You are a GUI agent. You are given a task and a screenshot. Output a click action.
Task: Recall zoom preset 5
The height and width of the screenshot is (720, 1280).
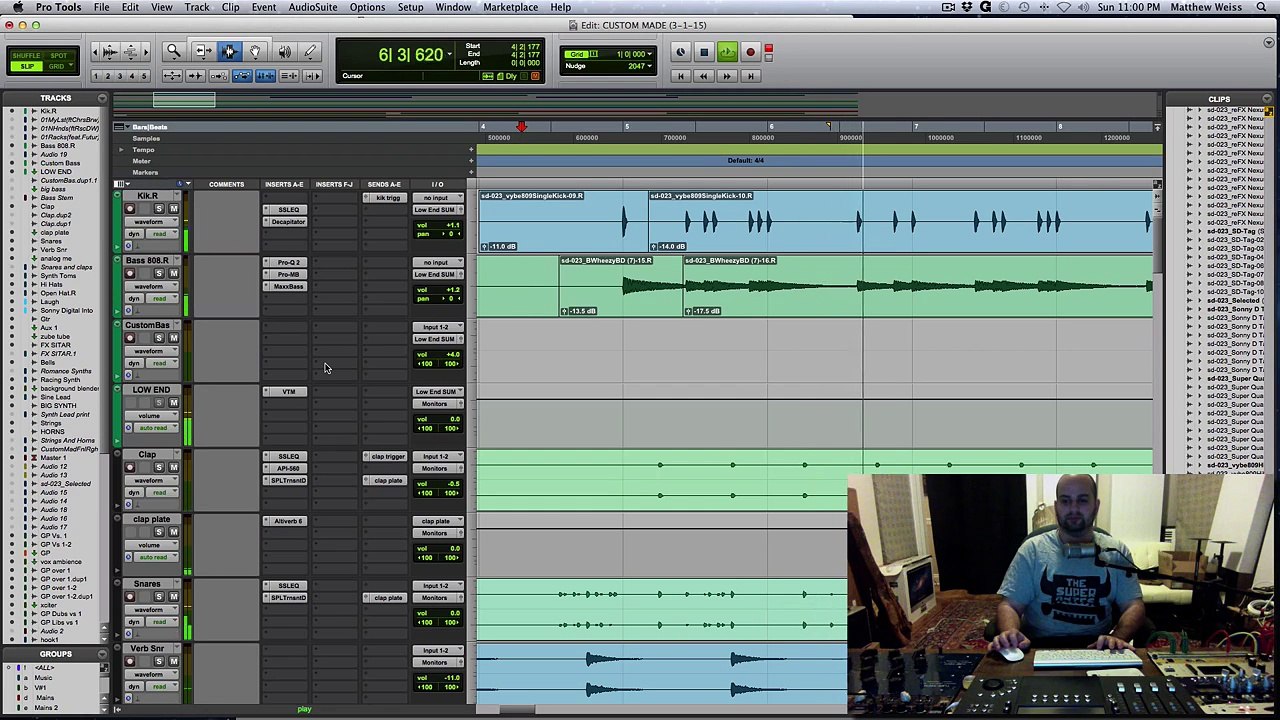point(144,77)
